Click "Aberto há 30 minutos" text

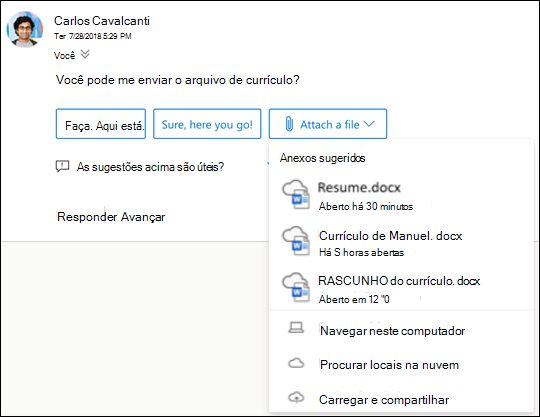pyautogui.click(x=366, y=206)
